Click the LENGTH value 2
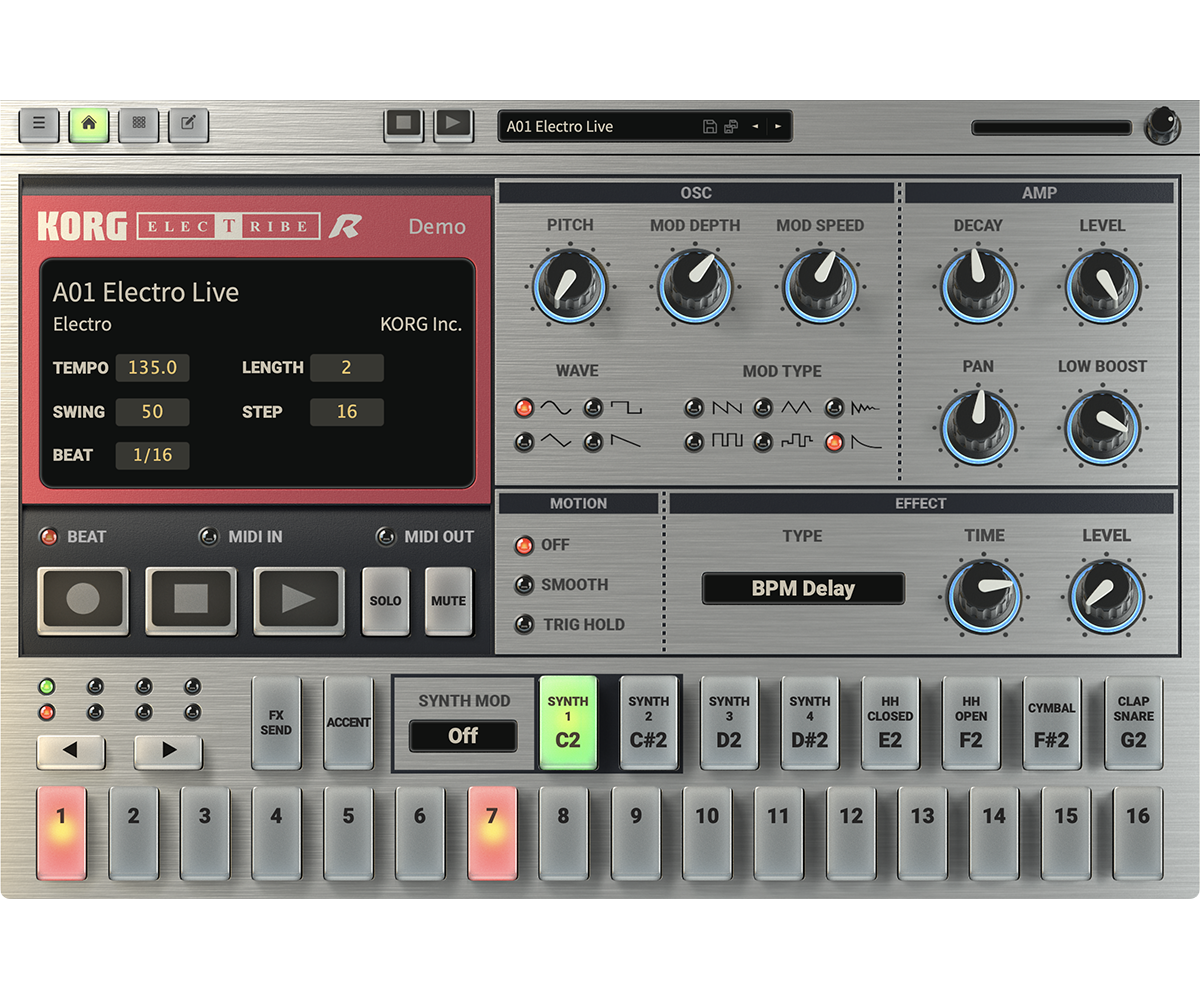Viewport: 1200px width, 1000px height. [346, 368]
